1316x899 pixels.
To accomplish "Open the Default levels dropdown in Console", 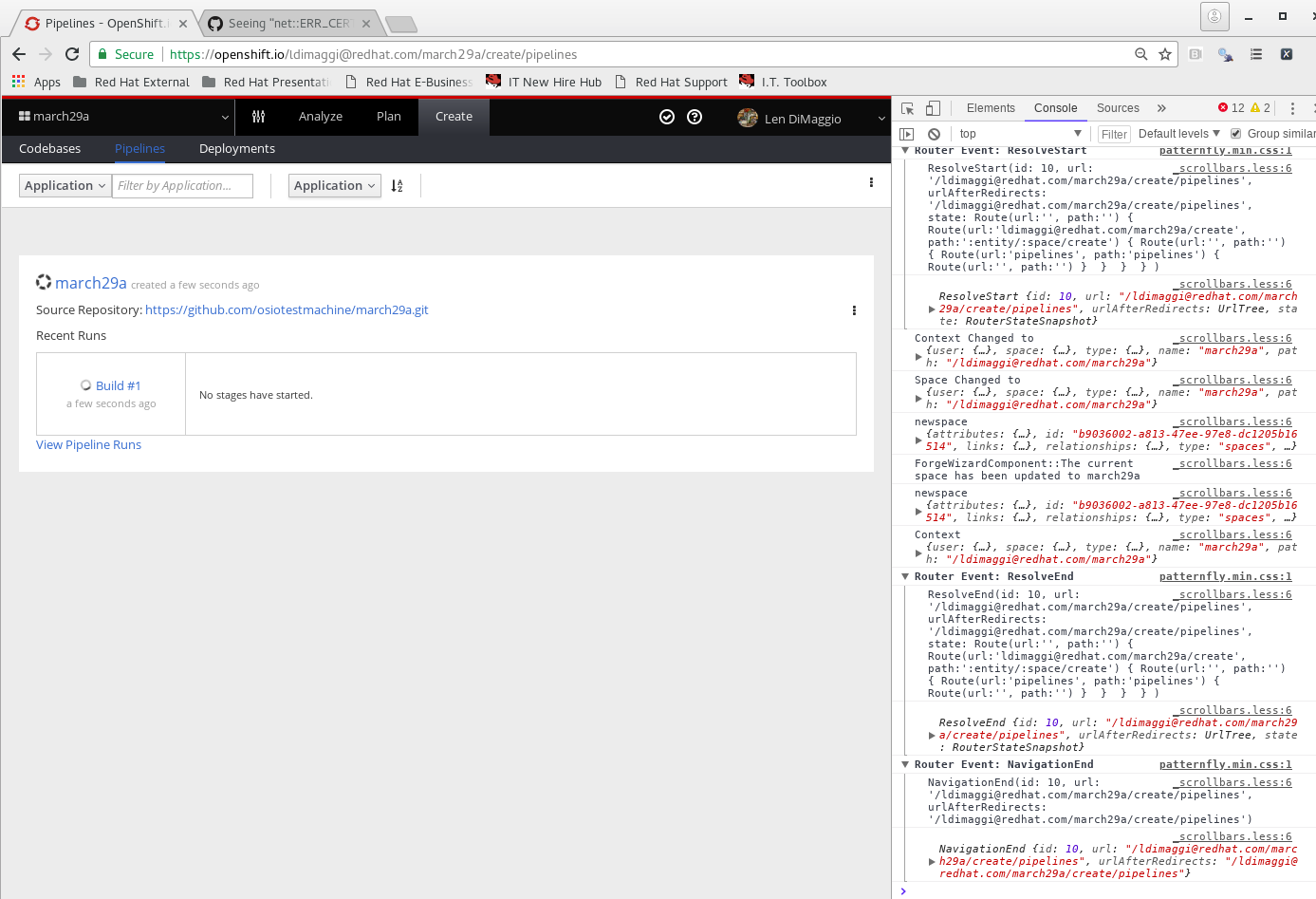I will [1177, 133].
